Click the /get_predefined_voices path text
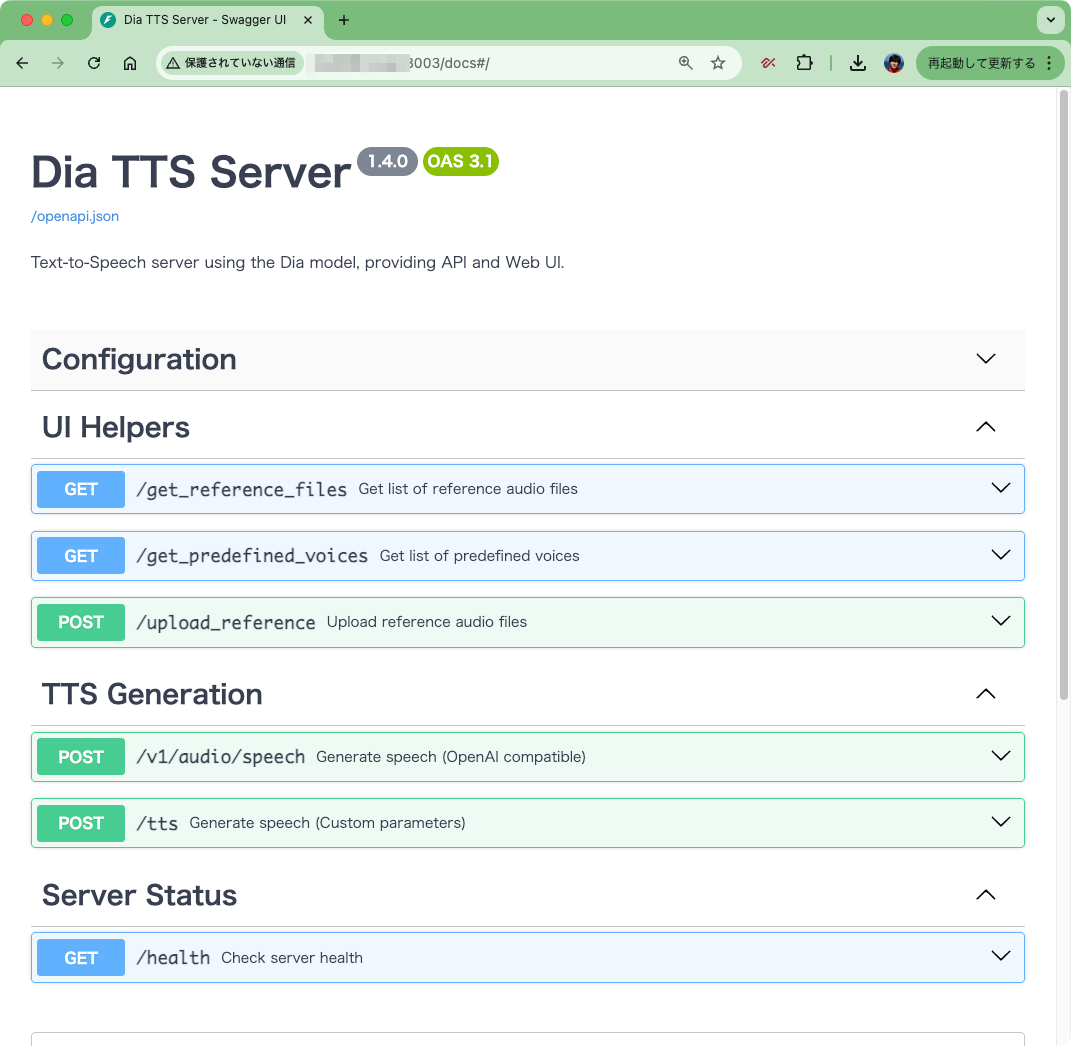This screenshot has width=1071, height=1046. point(252,555)
